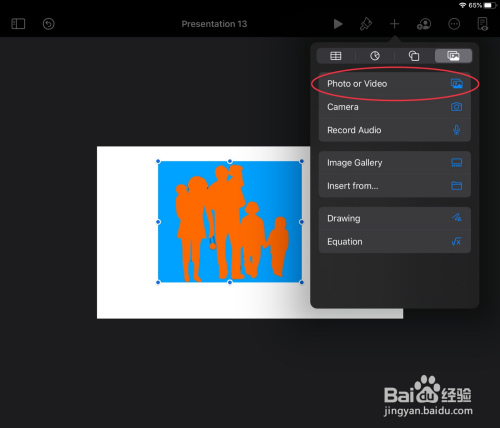The width and height of the screenshot is (500, 428).
Task: Open the slide navigator sidebar icon
Action: [18, 24]
